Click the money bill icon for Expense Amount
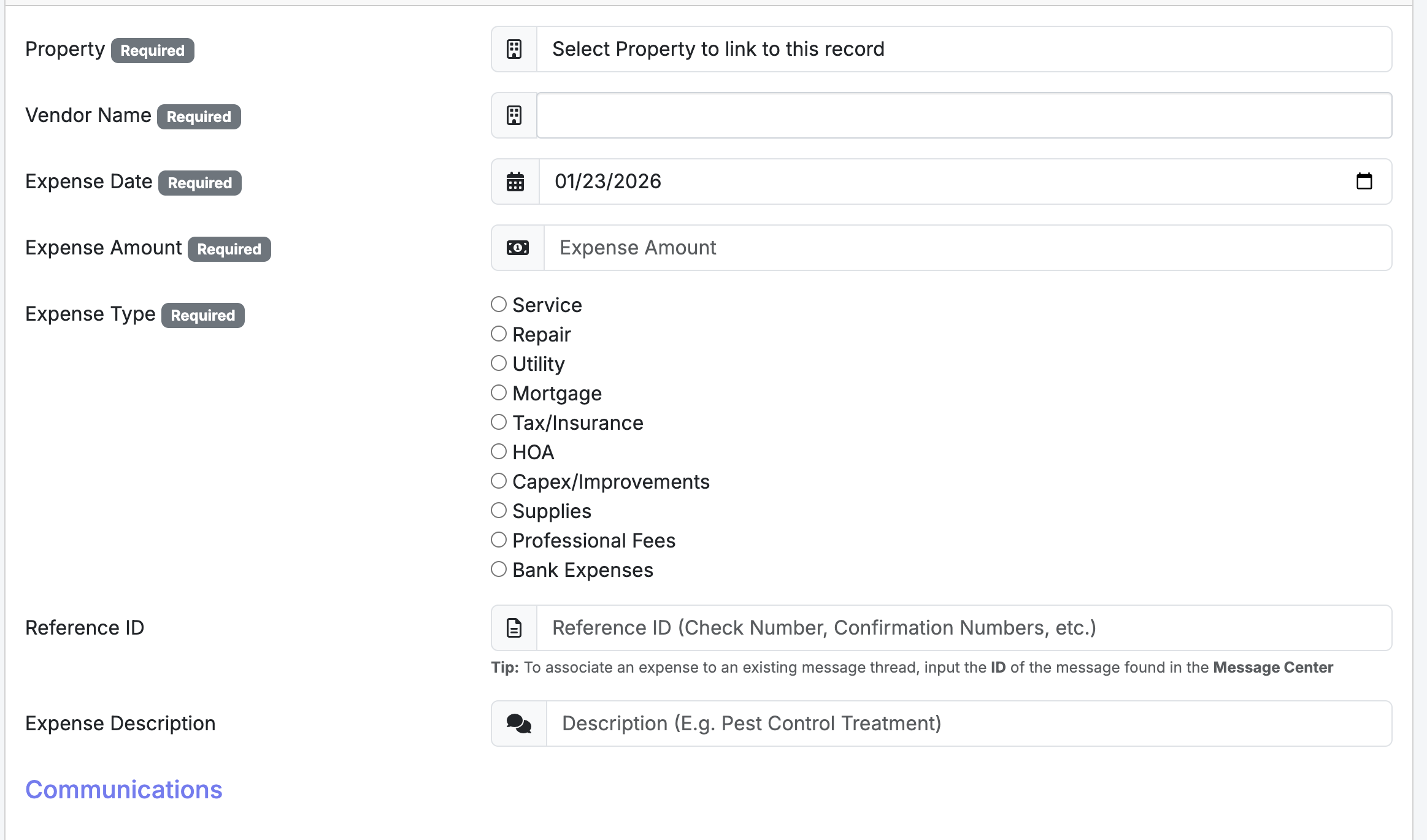 [x=518, y=248]
